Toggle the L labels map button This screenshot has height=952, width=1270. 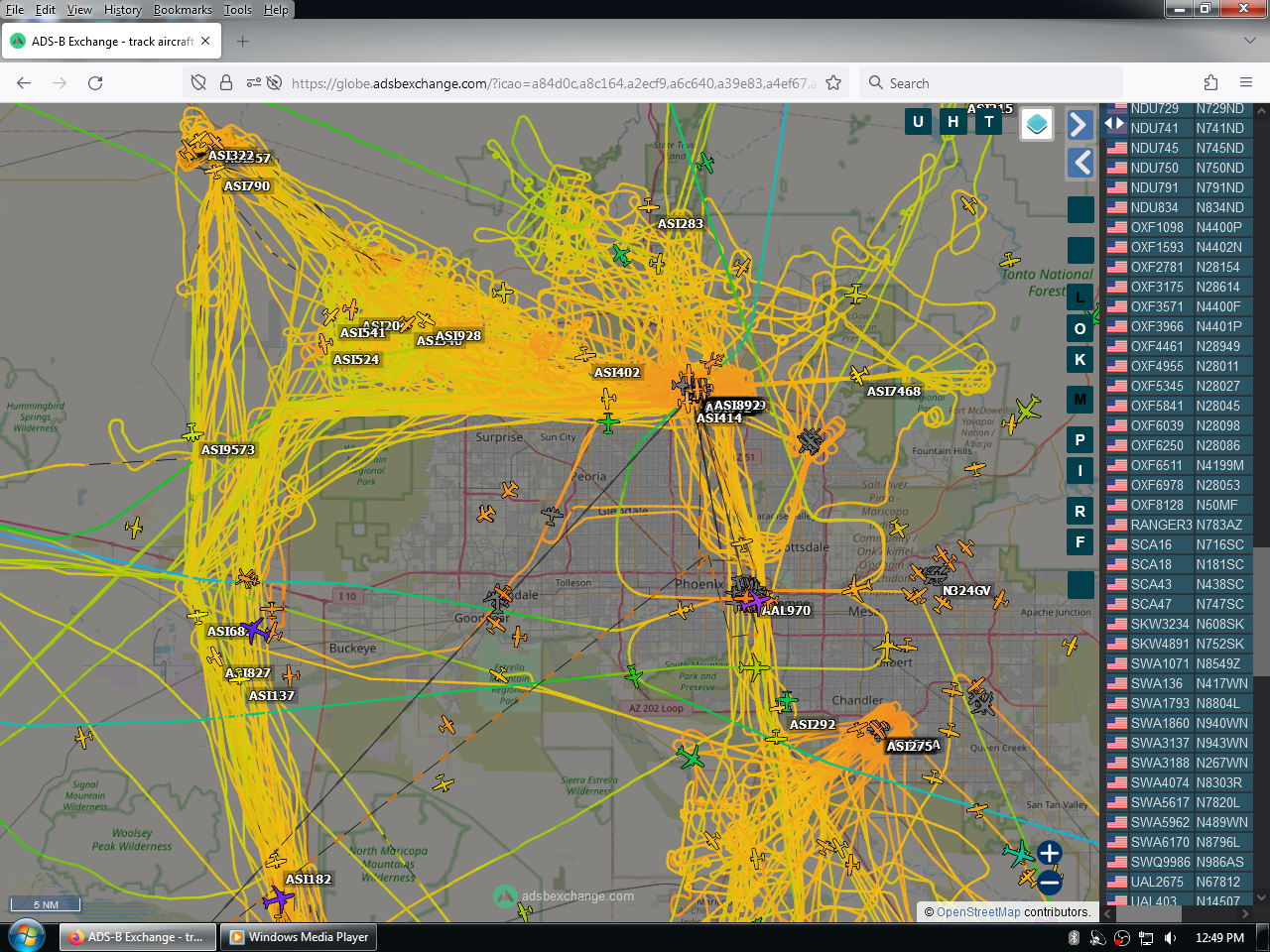pos(1080,297)
